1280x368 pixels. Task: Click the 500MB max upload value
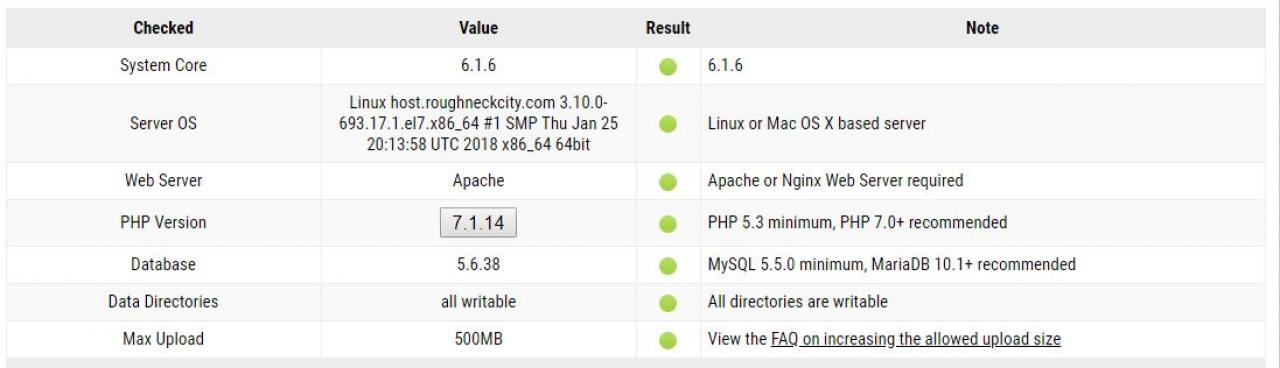(x=478, y=339)
